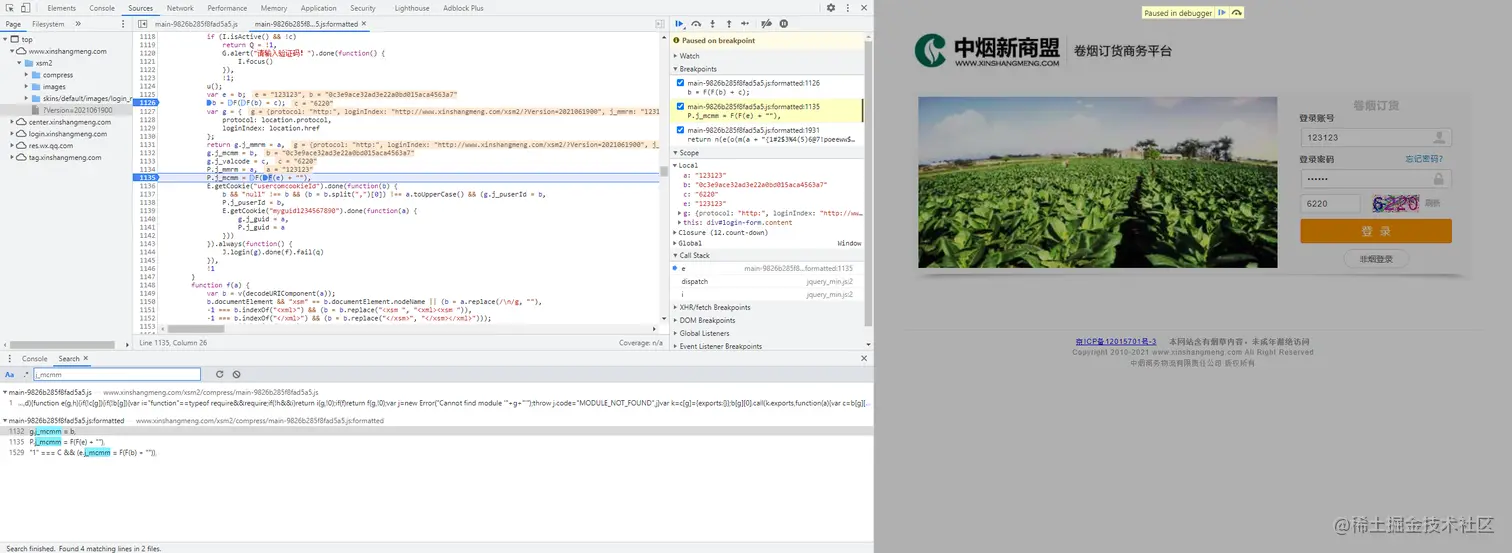The image size is (1512, 553).
Task: Refresh the search results
Action: point(220,374)
